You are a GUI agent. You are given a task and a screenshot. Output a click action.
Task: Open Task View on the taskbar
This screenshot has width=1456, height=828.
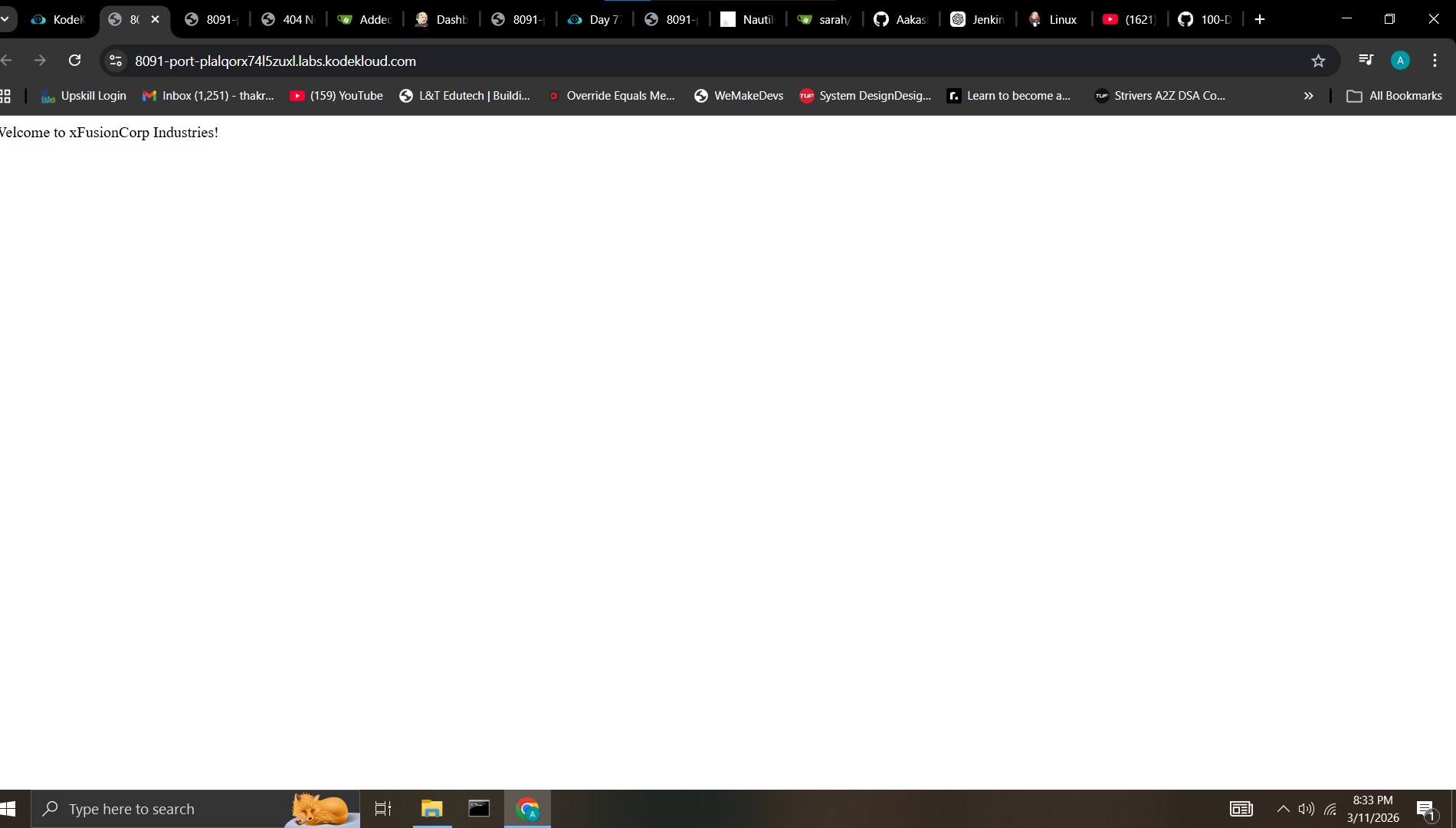(383, 809)
